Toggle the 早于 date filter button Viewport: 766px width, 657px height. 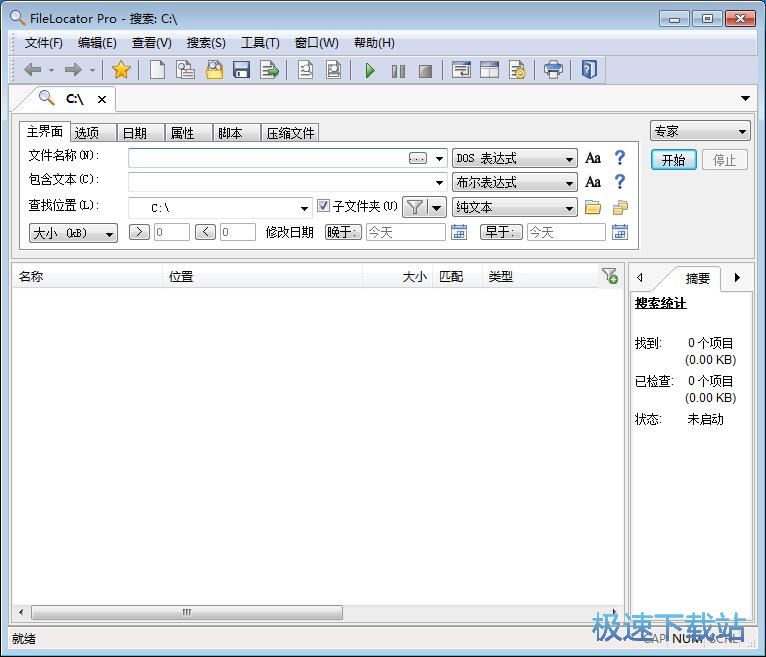[x=502, y=232]
